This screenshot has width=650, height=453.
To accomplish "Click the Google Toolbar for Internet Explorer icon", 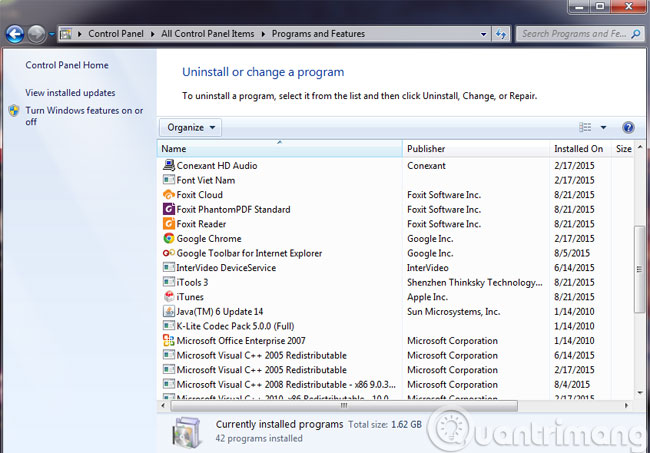I will 169,253.
